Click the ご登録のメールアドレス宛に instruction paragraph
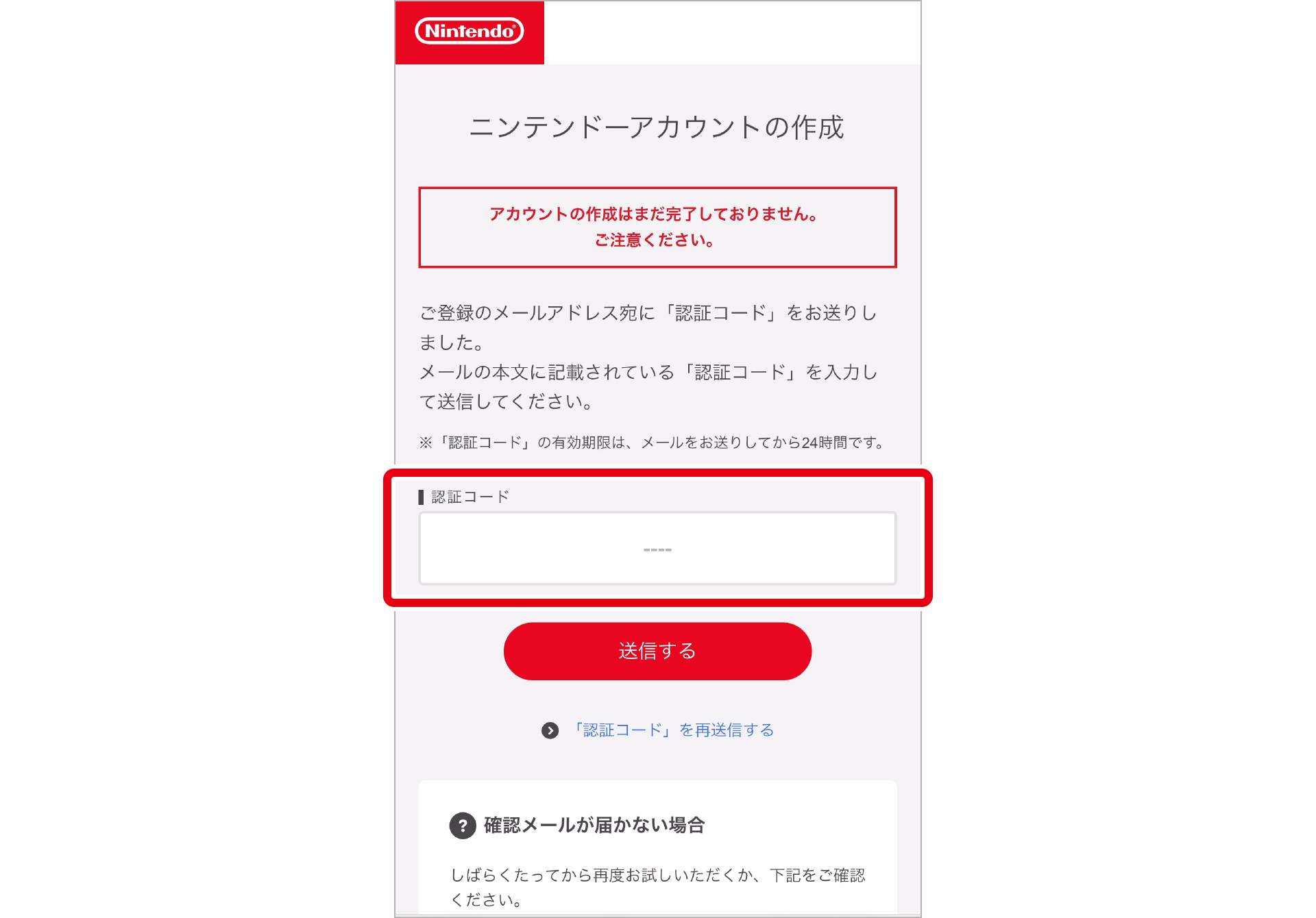1316x918 pixels. point(648,327)
